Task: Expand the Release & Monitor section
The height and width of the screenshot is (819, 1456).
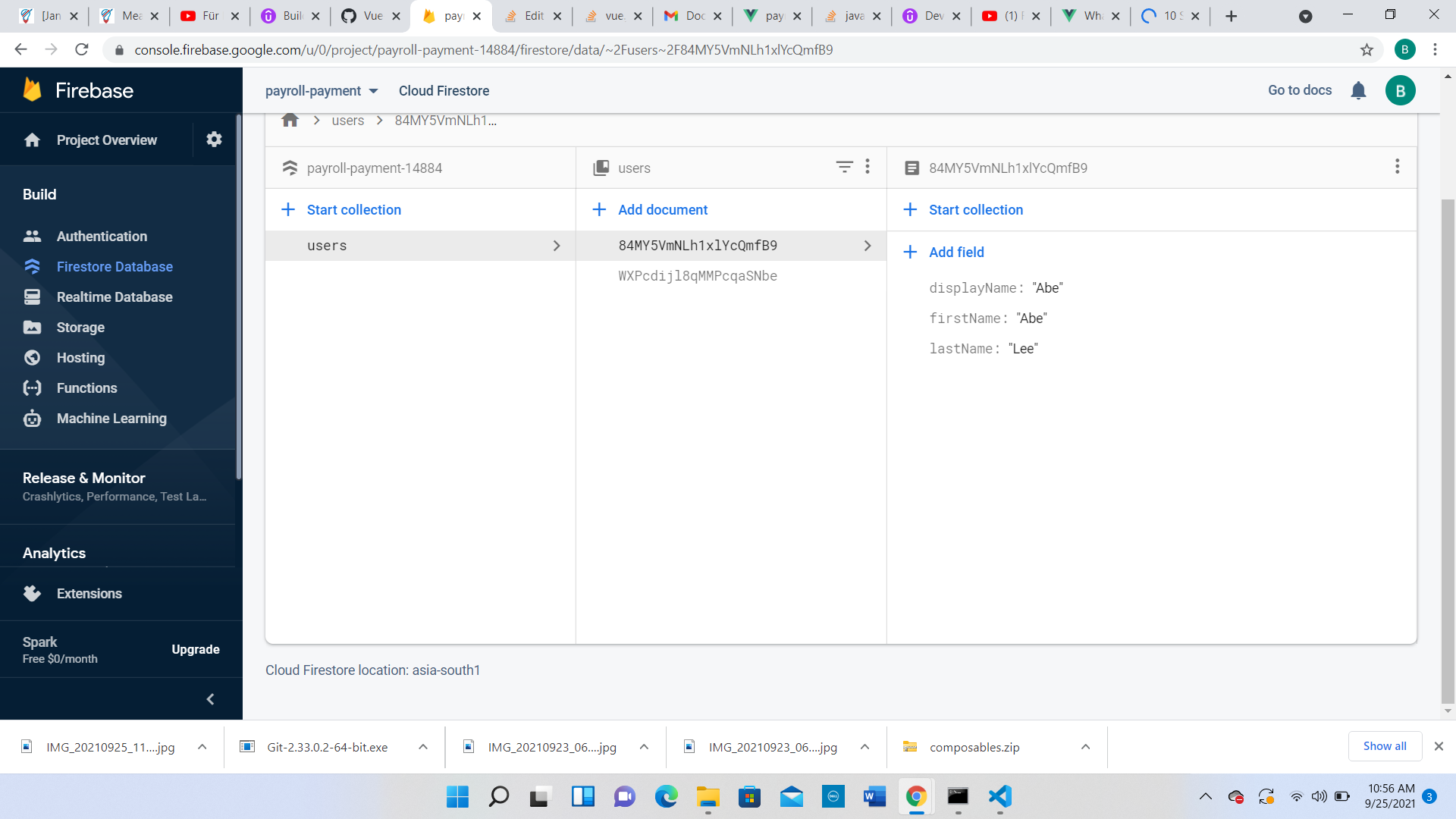Action: click(84, 479)
